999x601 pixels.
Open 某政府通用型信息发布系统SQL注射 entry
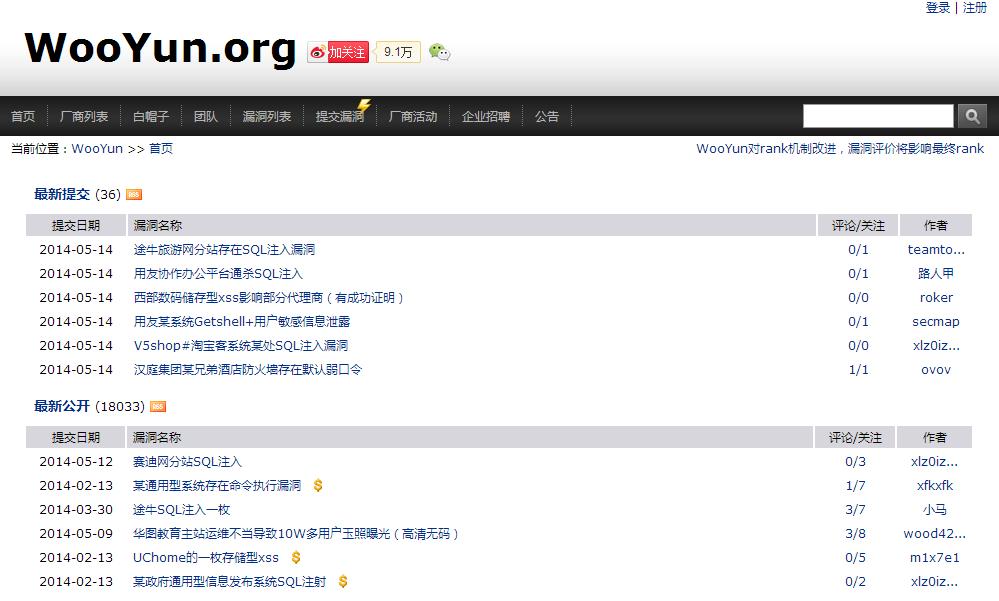point(229,581)
